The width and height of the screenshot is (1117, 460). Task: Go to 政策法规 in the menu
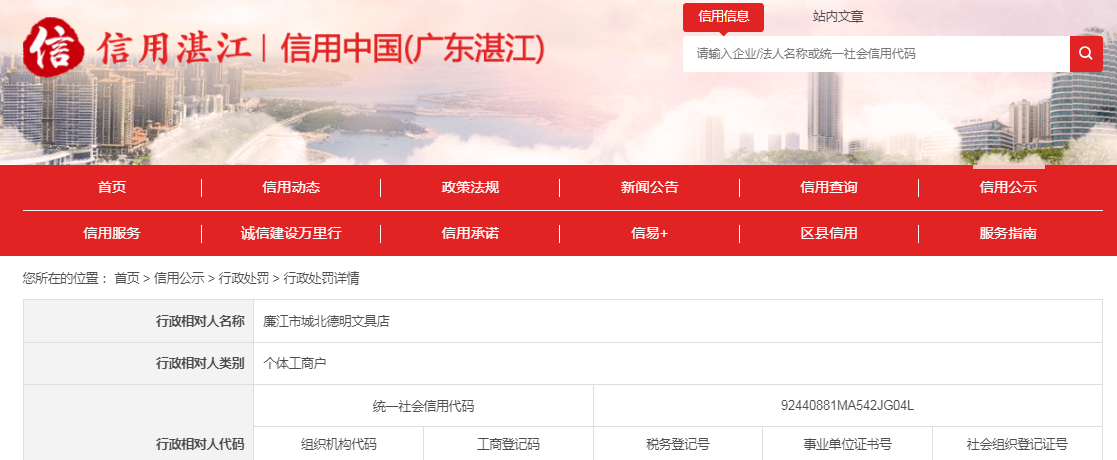[470, 187]
